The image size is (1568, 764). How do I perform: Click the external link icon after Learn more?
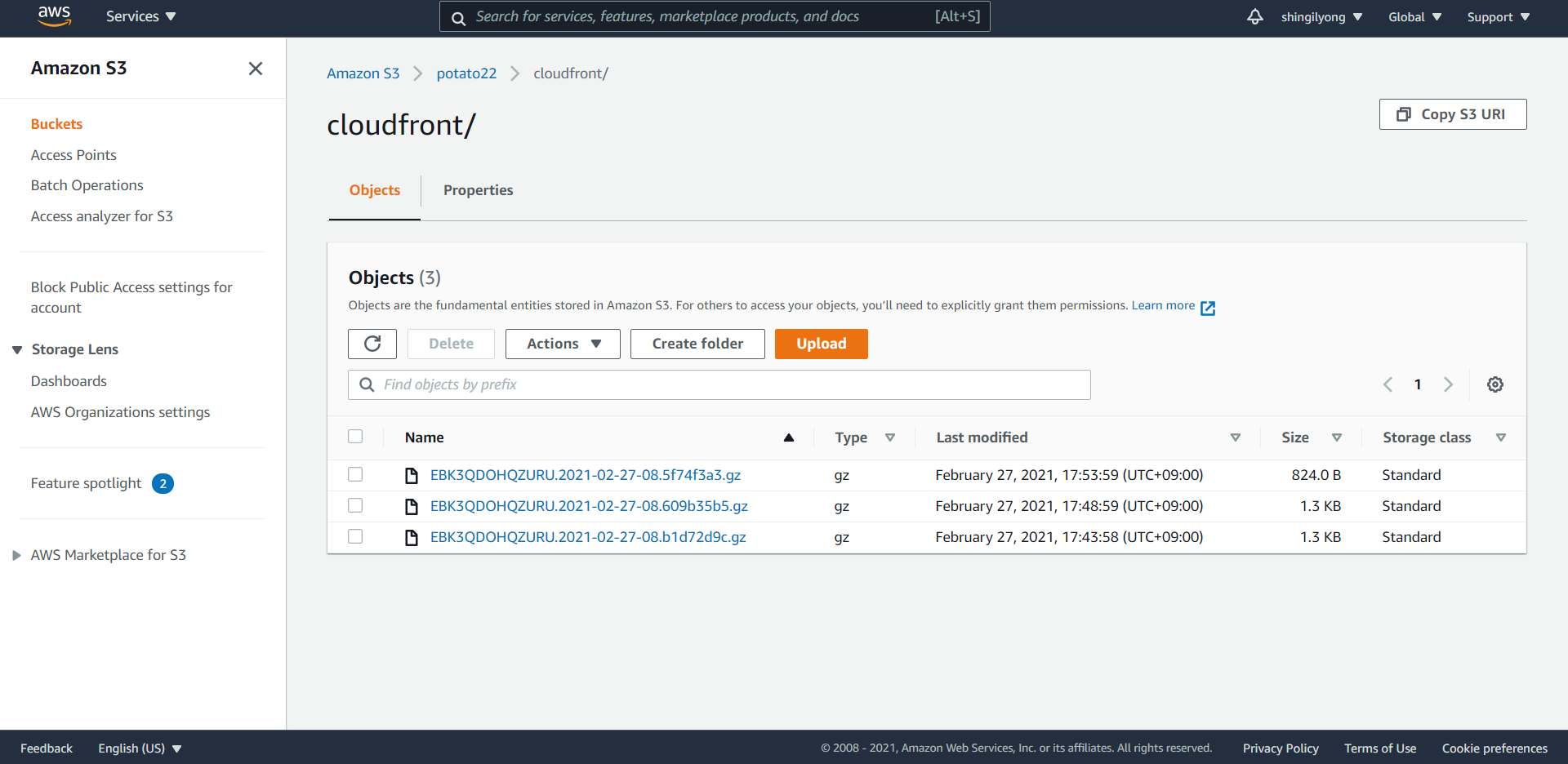tap(1208, 308)
